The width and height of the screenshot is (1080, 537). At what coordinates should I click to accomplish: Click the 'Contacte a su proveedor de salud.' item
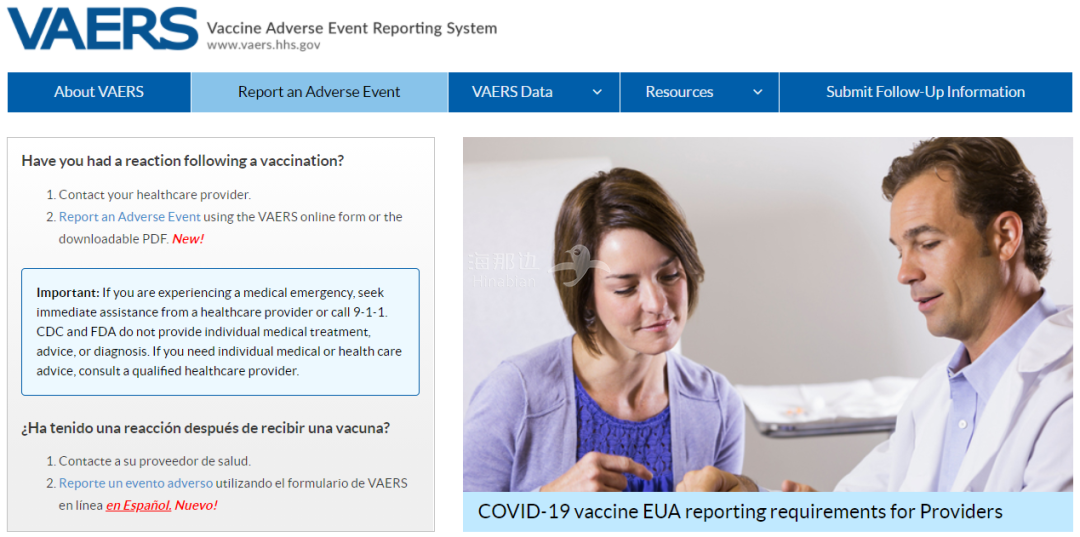[x=155, y=461]
